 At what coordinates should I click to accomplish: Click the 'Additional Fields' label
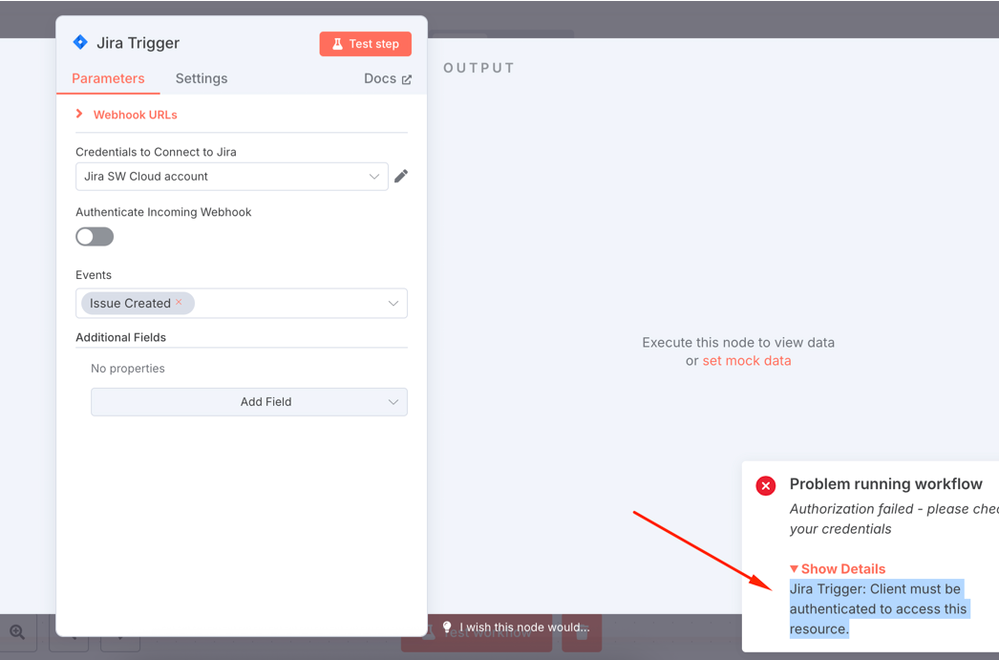point(120,338)
